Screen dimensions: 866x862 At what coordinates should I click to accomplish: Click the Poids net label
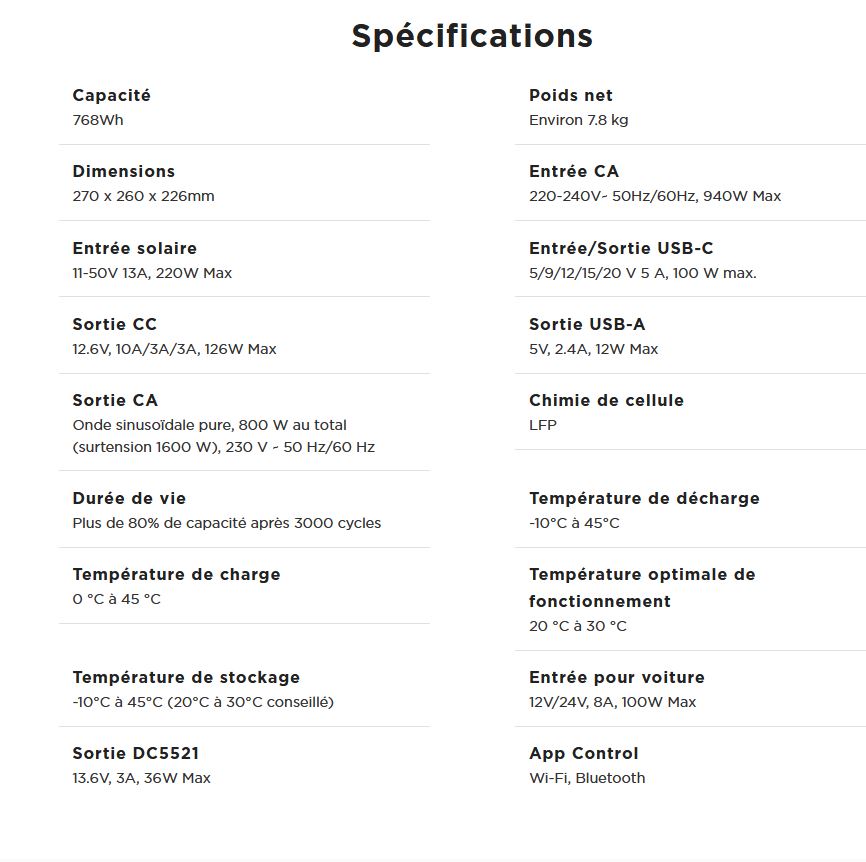coord(571,96)
